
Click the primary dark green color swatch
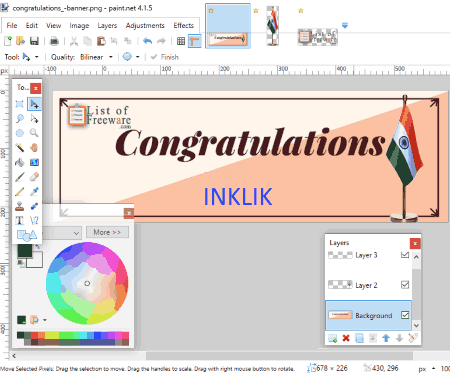point(24,250)
